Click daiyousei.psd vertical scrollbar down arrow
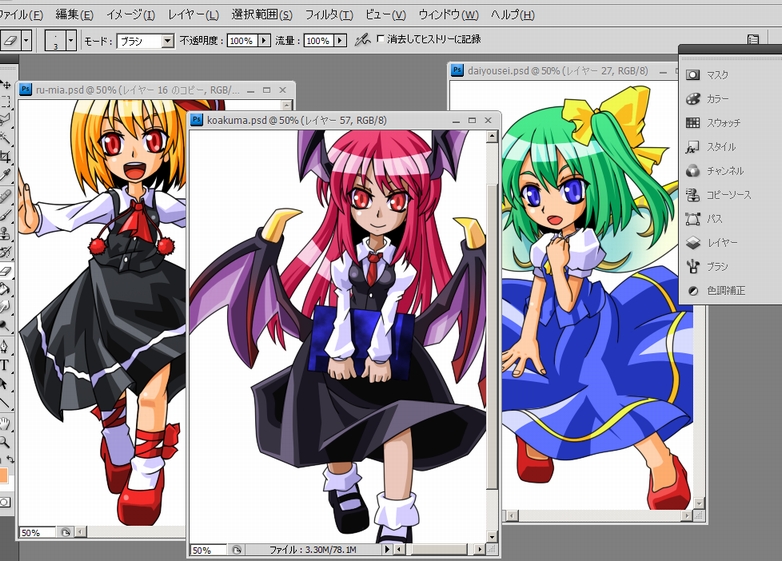The height and width of the screenshot is (561, 782). (699, 503)
